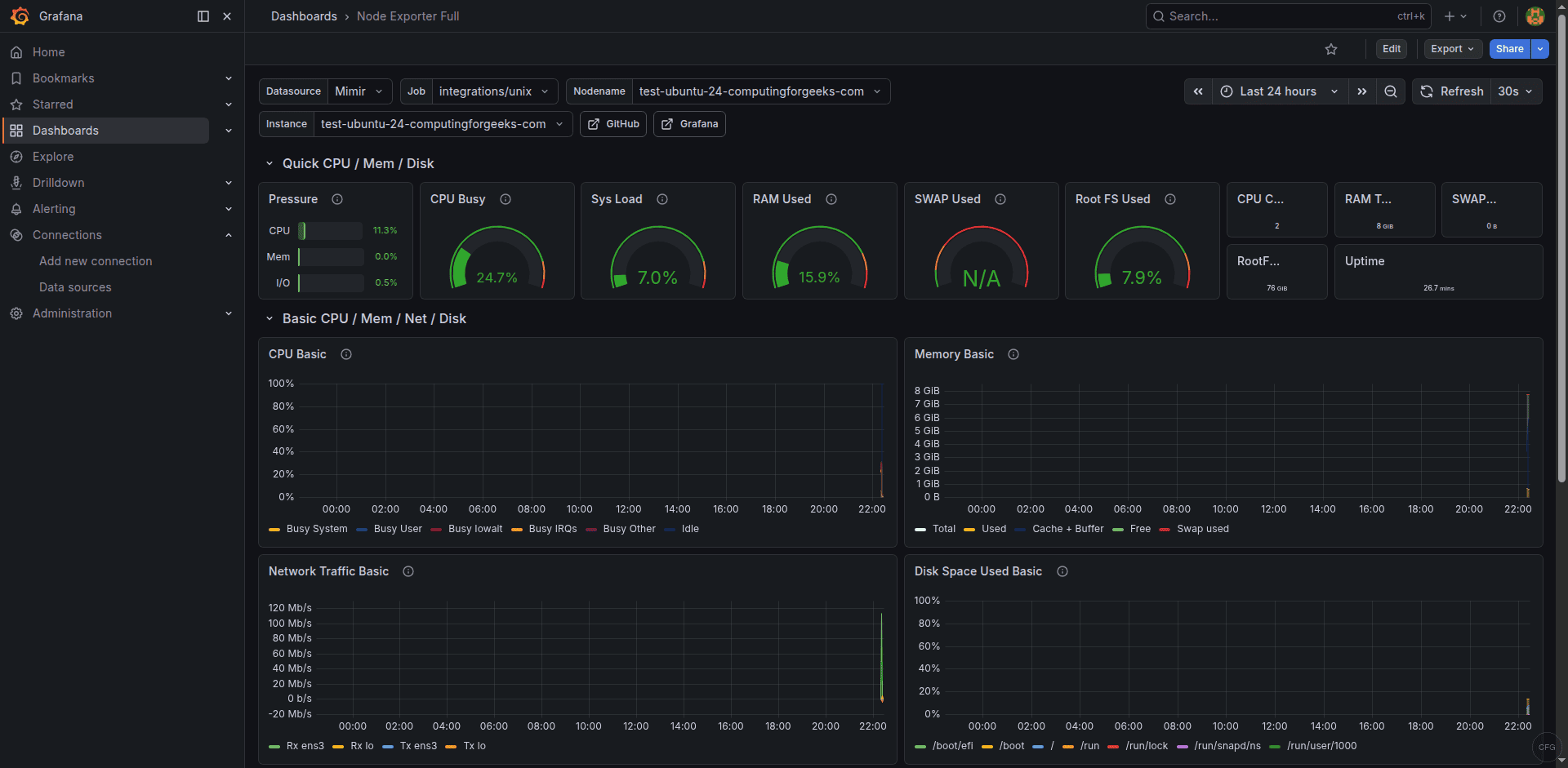Viewport: 1568px width, 768px height.
Task: Zoom out the time range with magnifier icon
Action: point(1391,91)
